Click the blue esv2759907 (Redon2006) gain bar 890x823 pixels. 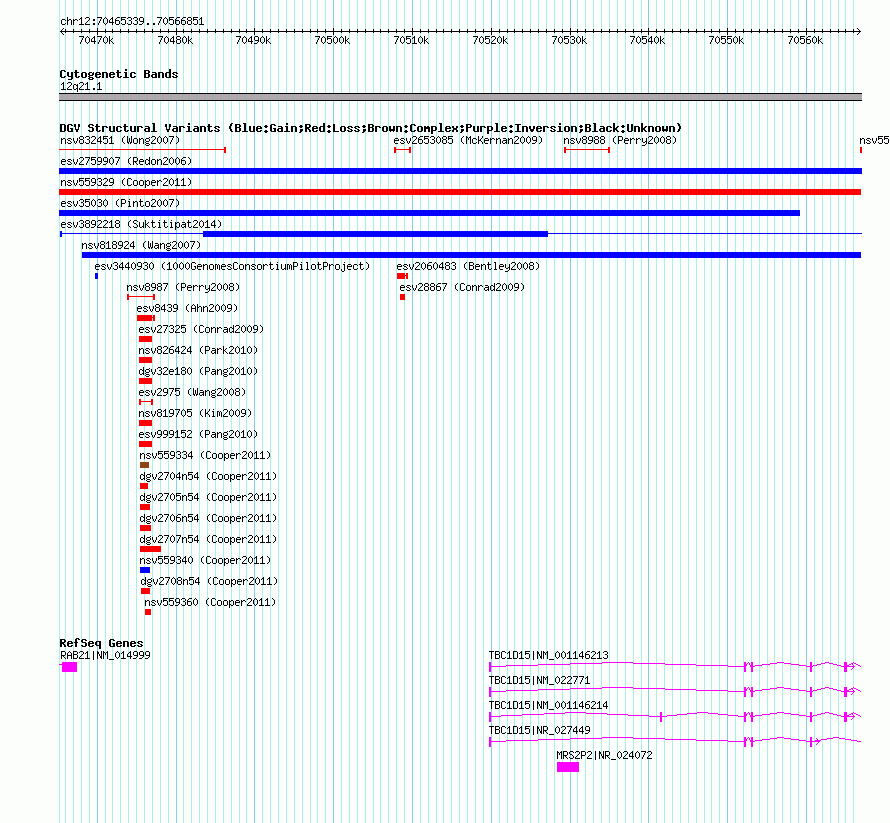(x=460, y=171)
